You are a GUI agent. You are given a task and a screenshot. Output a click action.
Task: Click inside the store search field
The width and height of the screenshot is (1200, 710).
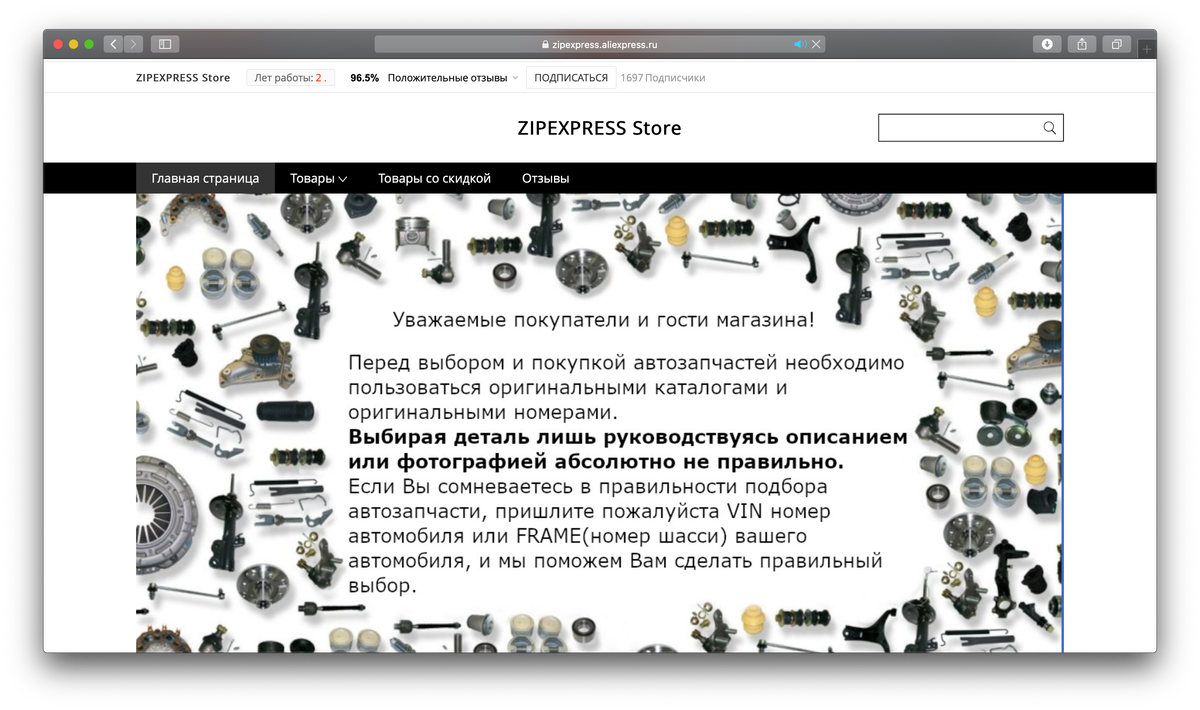[x=960, y=127]
